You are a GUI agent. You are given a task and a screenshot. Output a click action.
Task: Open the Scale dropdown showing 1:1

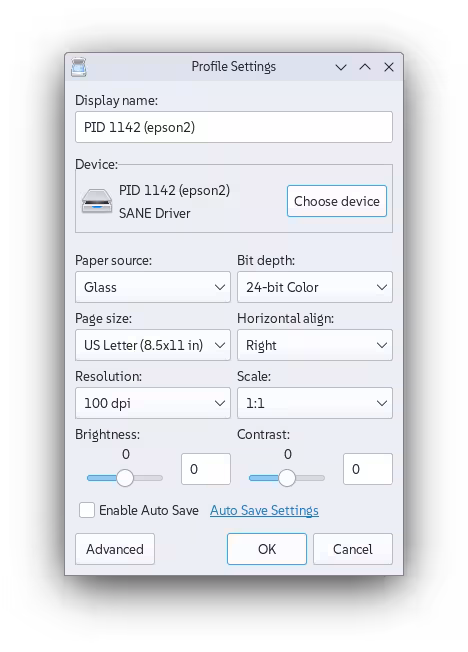tap(314, 403)
